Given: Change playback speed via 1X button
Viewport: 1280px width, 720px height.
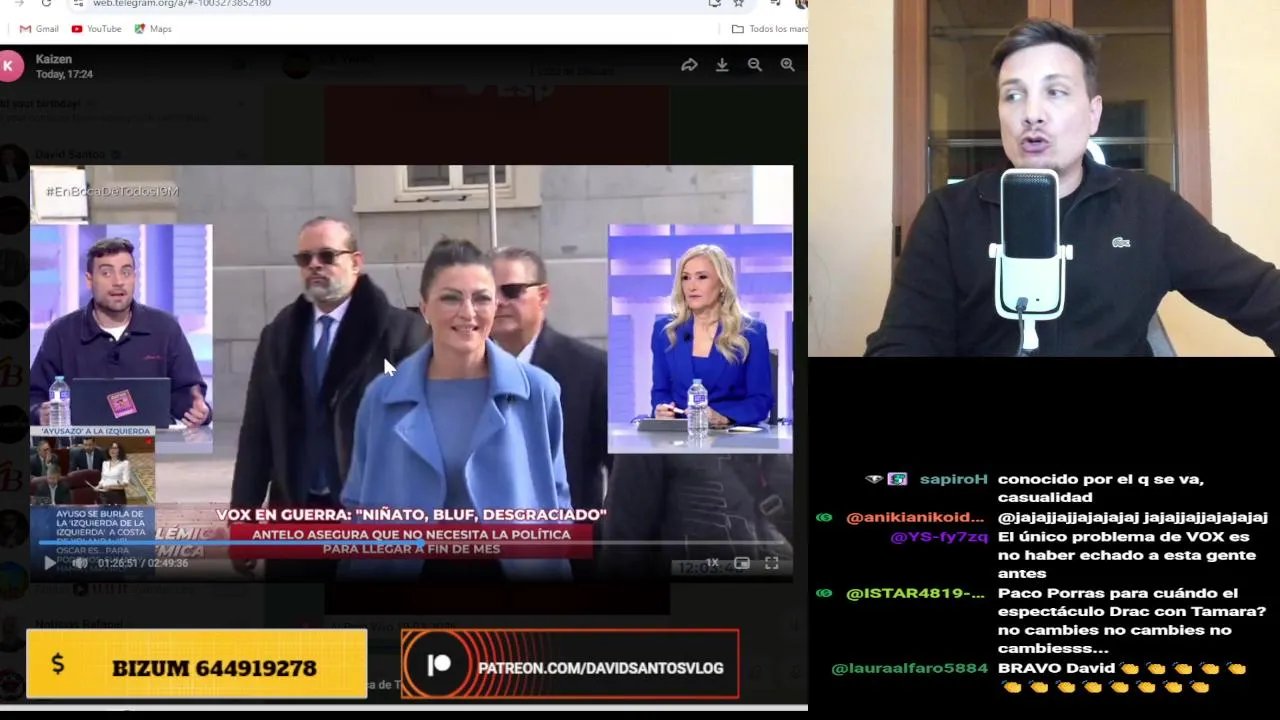Looking at the screenshot, I should click(x=712, y=563).
